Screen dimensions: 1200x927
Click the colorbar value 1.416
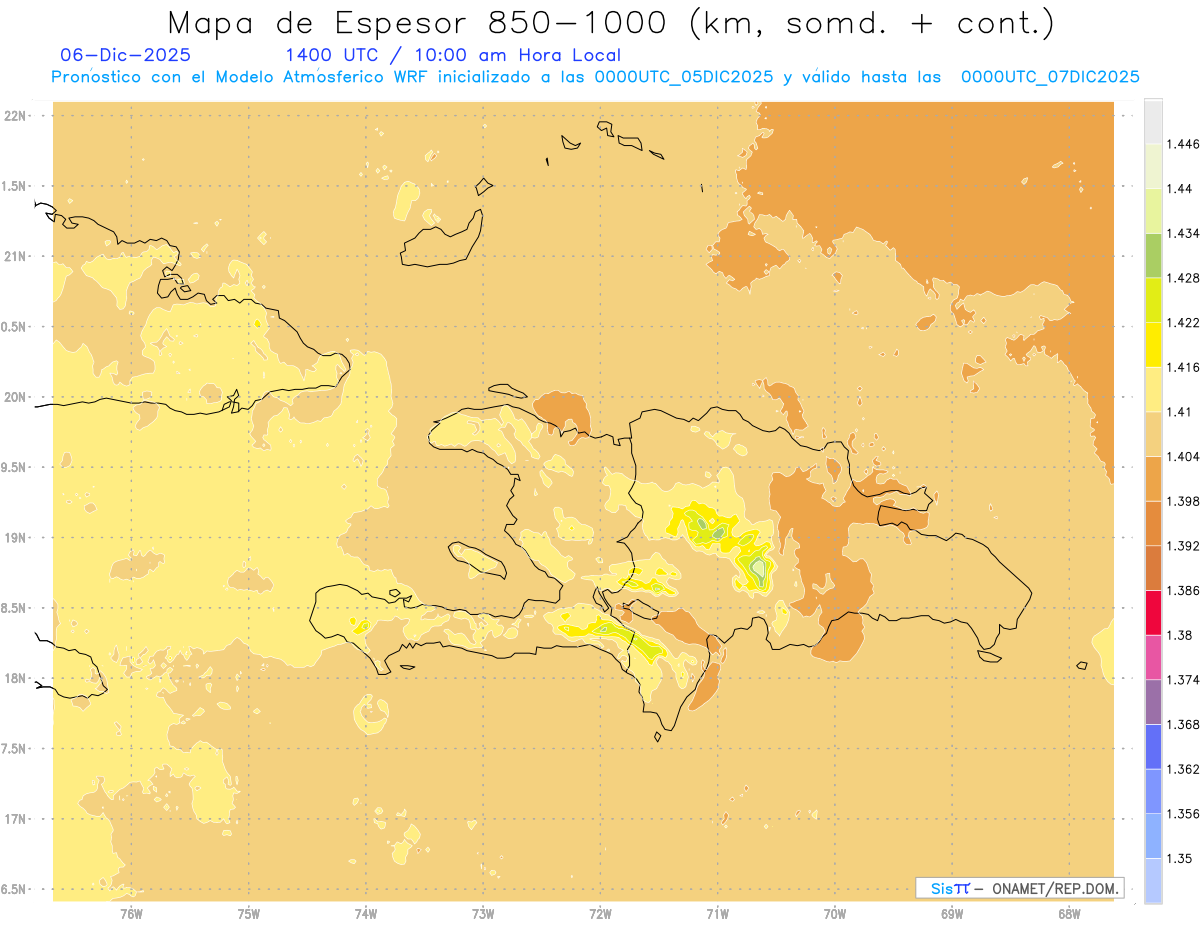pyautogui.click(x=1183, y=367)
